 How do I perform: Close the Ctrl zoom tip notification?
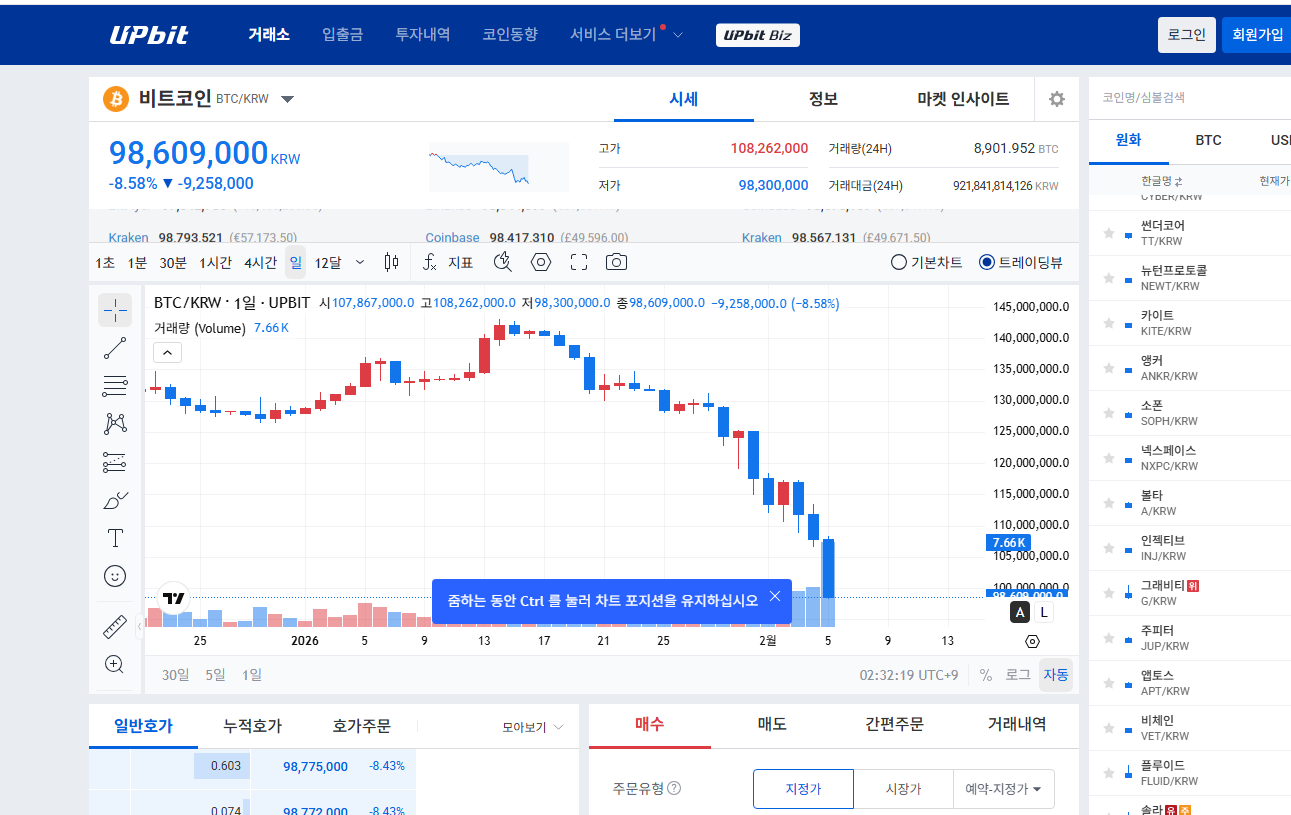pyautogui.click(x=775, y=597)
